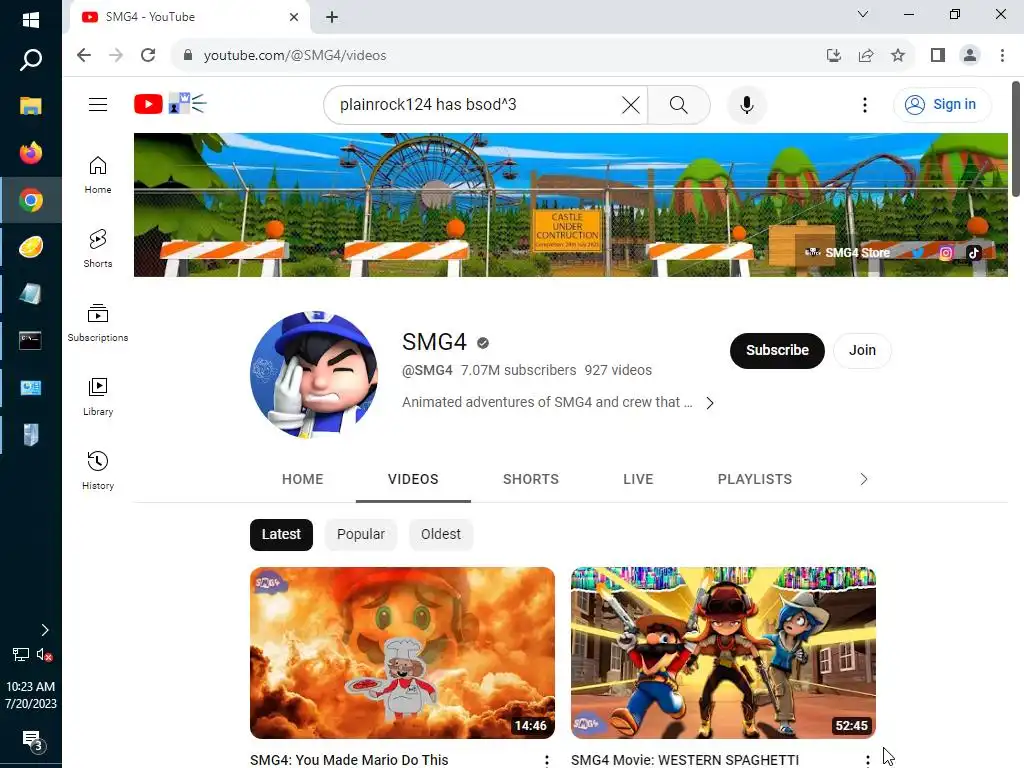Show more channel tabs chevron

click(x=863, y=479)
